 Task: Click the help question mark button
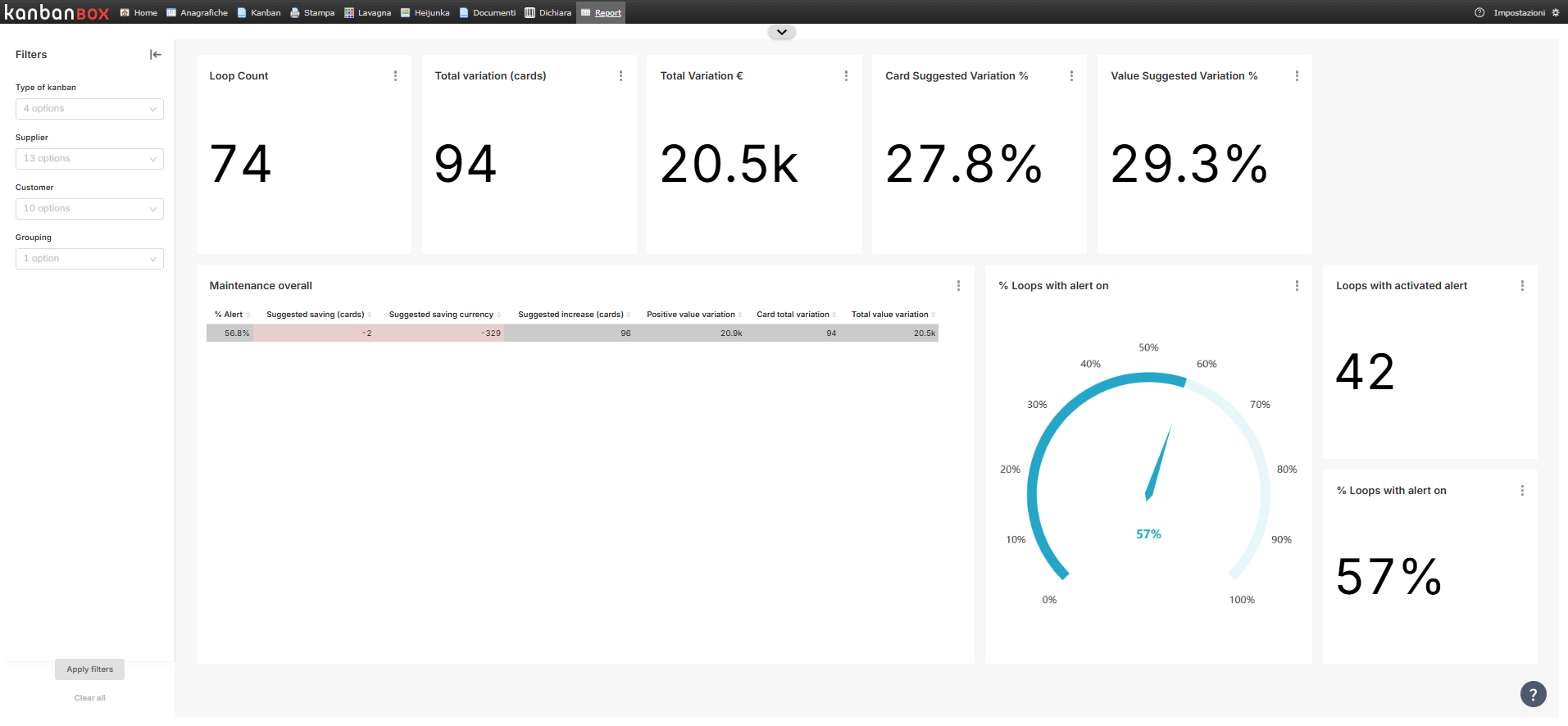pyautogui.click(x=1533, y=694)
